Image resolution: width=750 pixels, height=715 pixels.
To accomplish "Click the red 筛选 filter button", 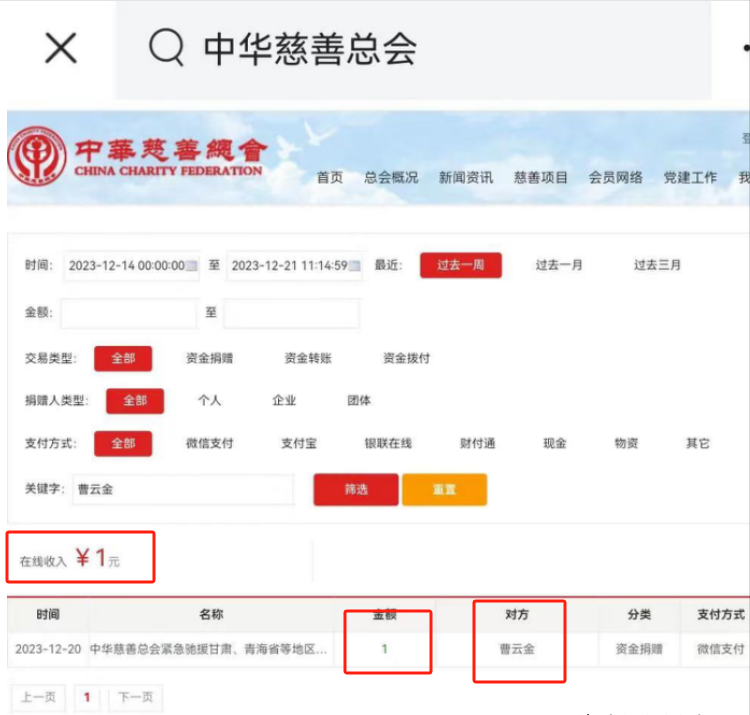I will point(356,489).
